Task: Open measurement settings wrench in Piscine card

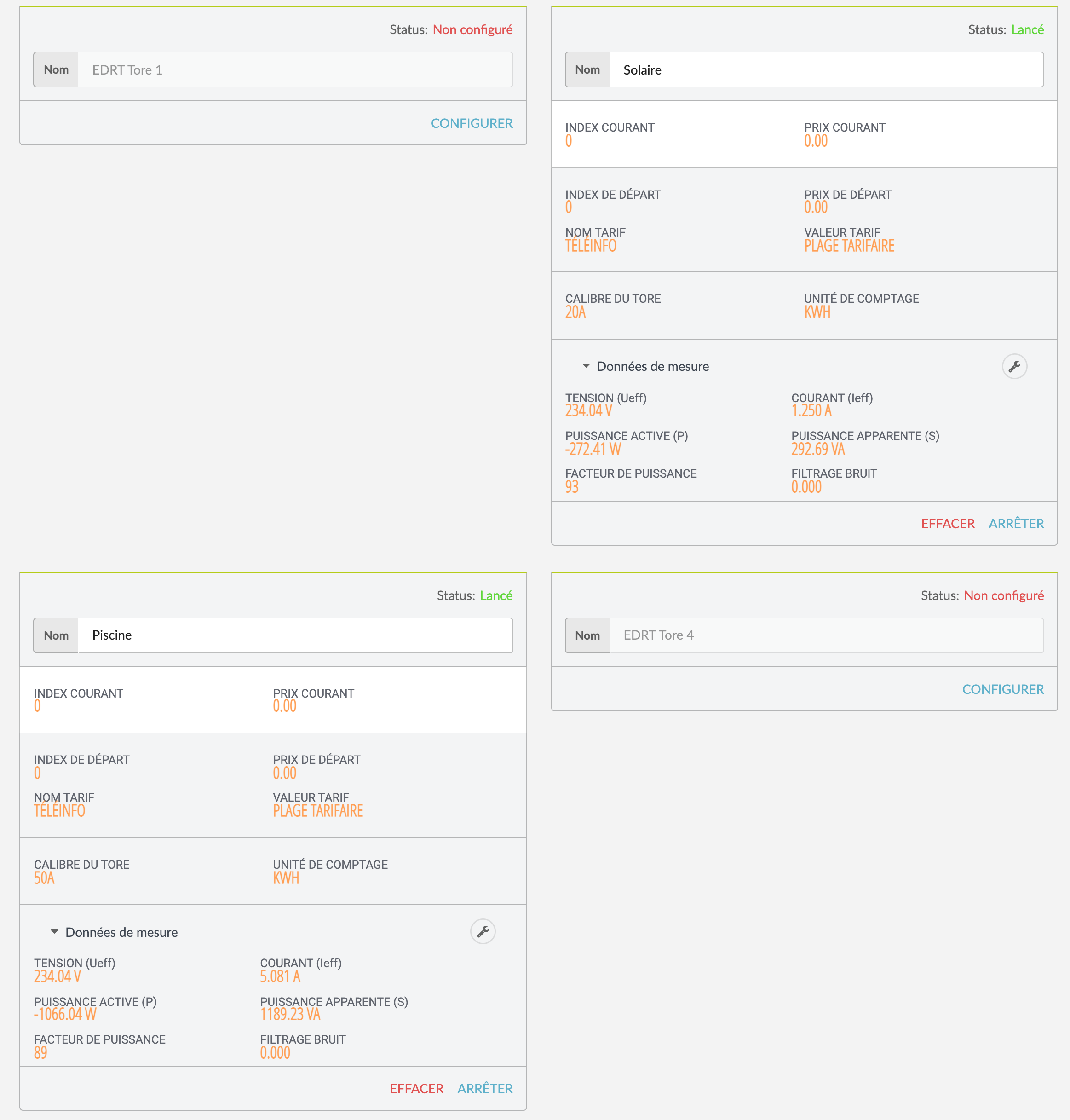Action: coord(483,932)
